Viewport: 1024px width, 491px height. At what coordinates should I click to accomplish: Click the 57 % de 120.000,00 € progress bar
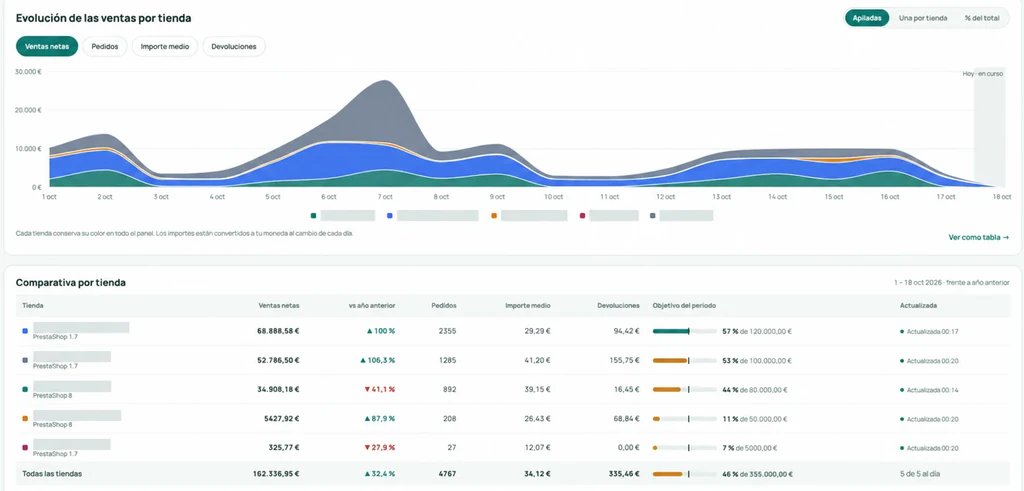pos(684,331)
